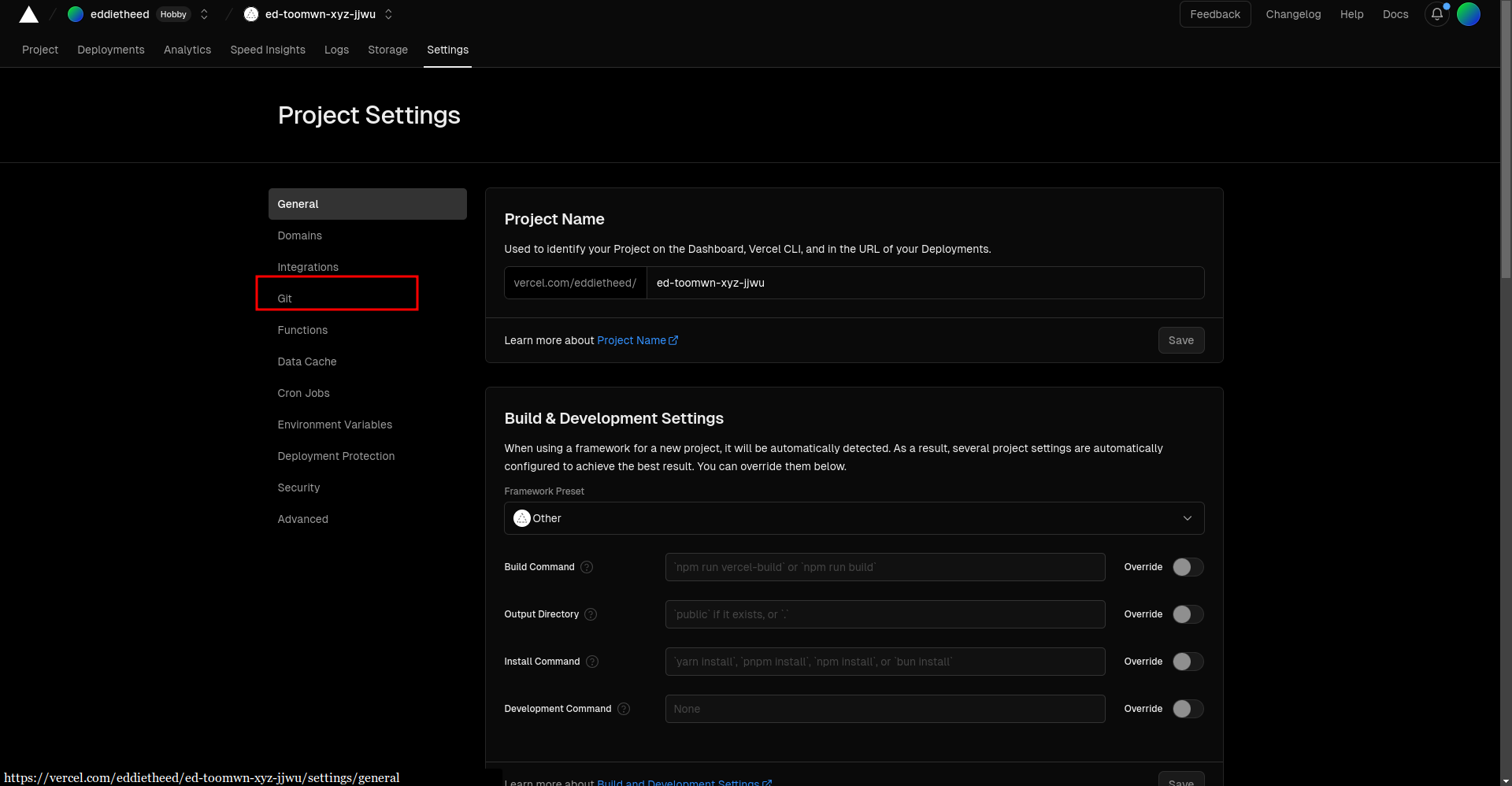Click the Vercel triangle logo
The width and height of the screenshot is (1512, 786).
29,14
